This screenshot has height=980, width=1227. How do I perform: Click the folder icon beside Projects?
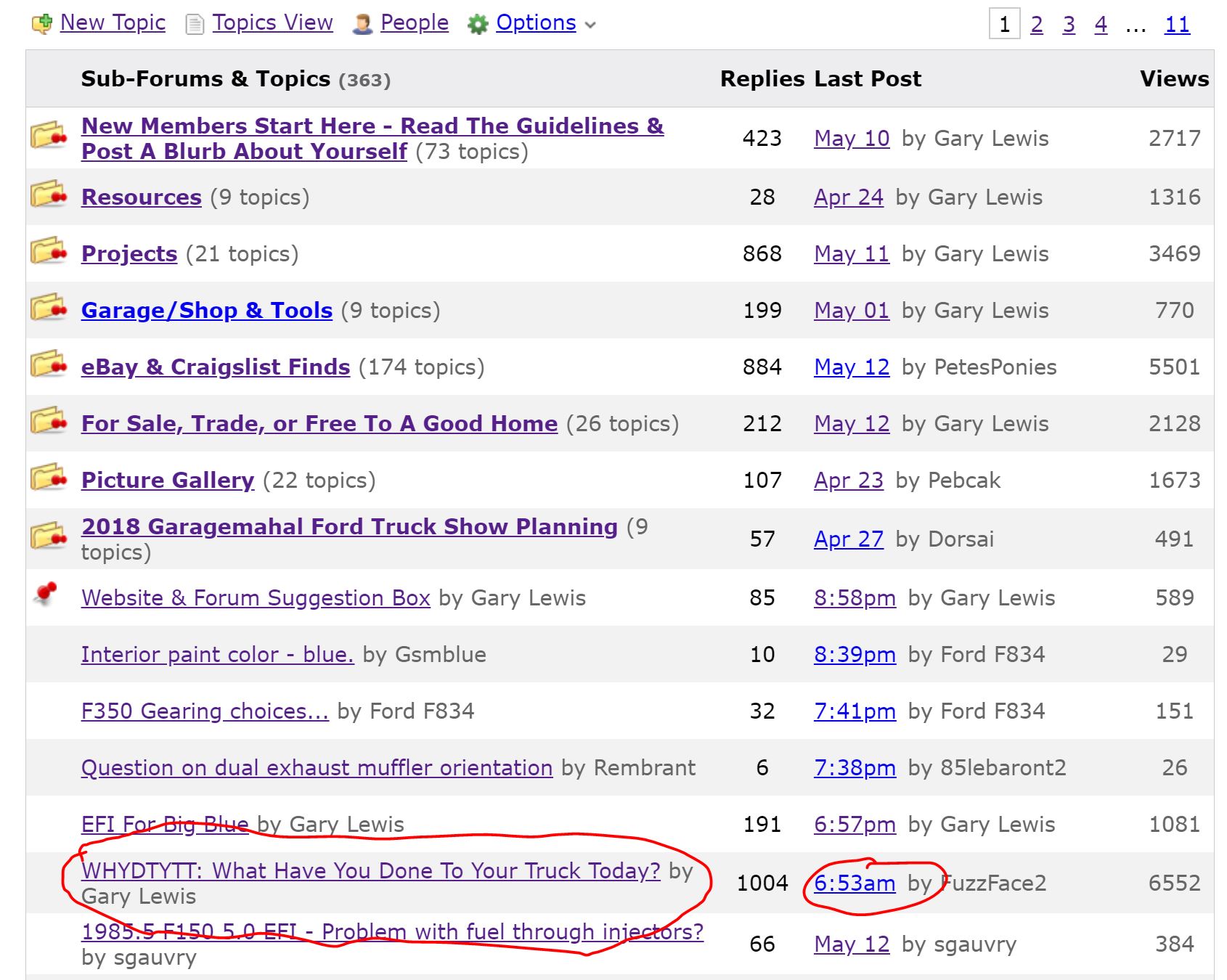click(x=49, y=253)
